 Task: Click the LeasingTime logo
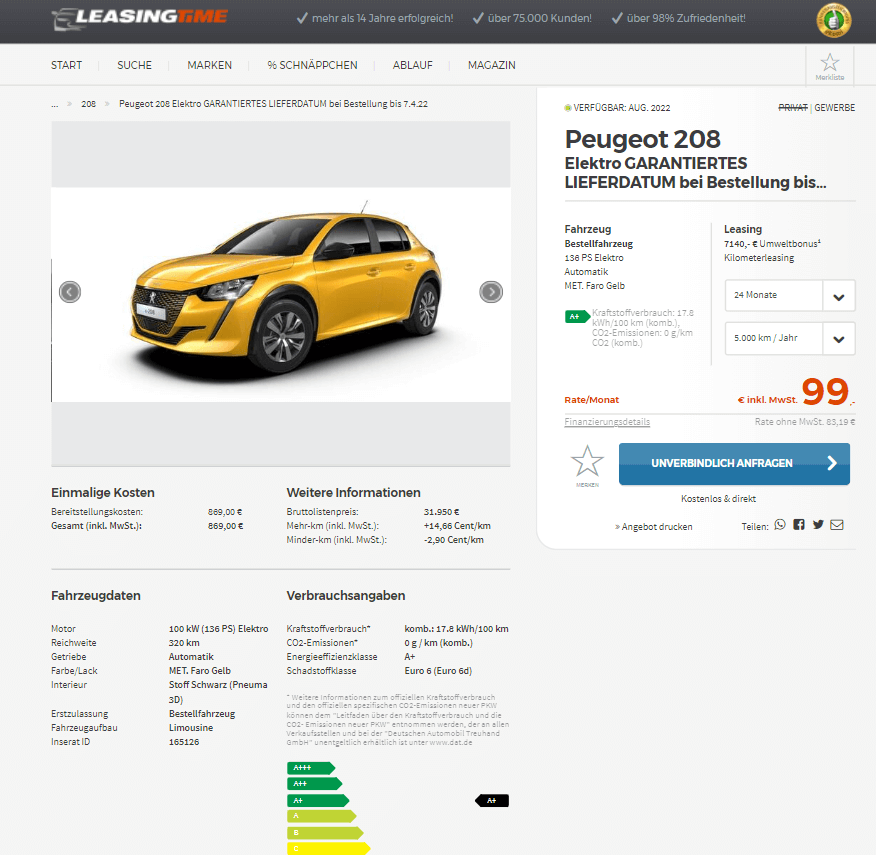pyautogui.click(x=140, y=18)
